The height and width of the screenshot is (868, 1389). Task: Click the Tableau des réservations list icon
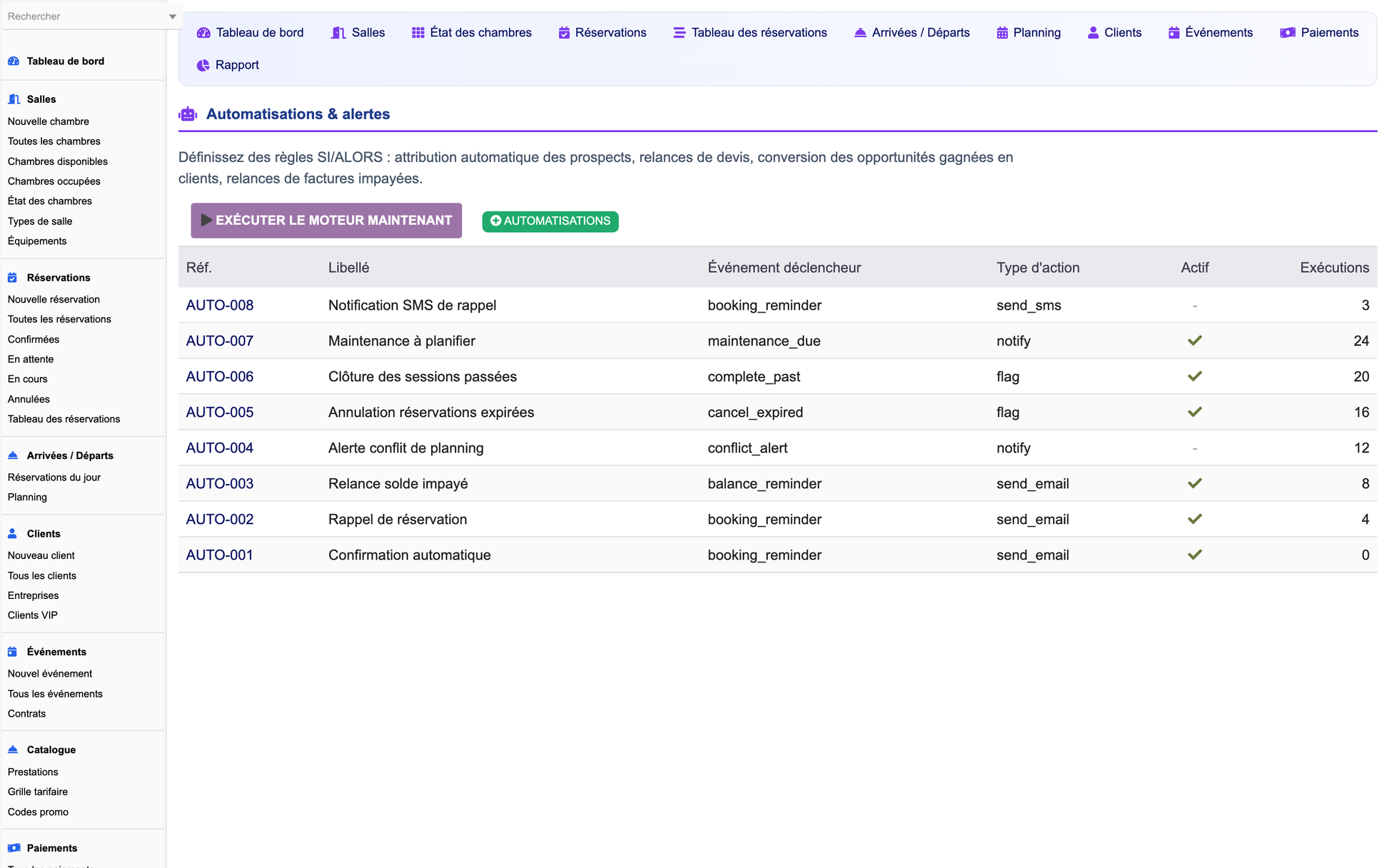(x=679, y=33)
